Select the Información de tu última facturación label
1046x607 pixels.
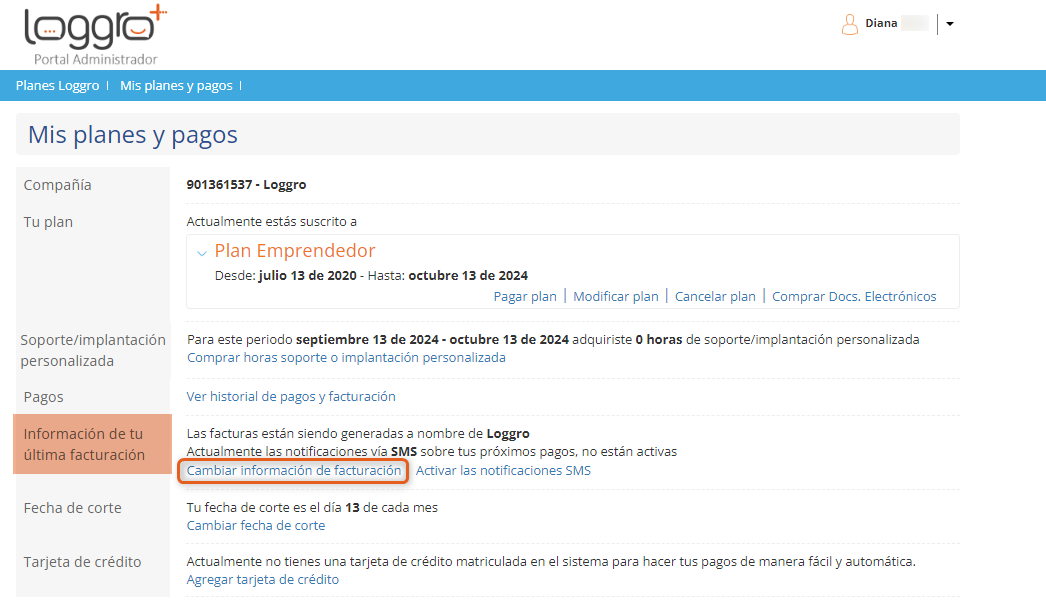pyautogui.click(x=84, y=444)
